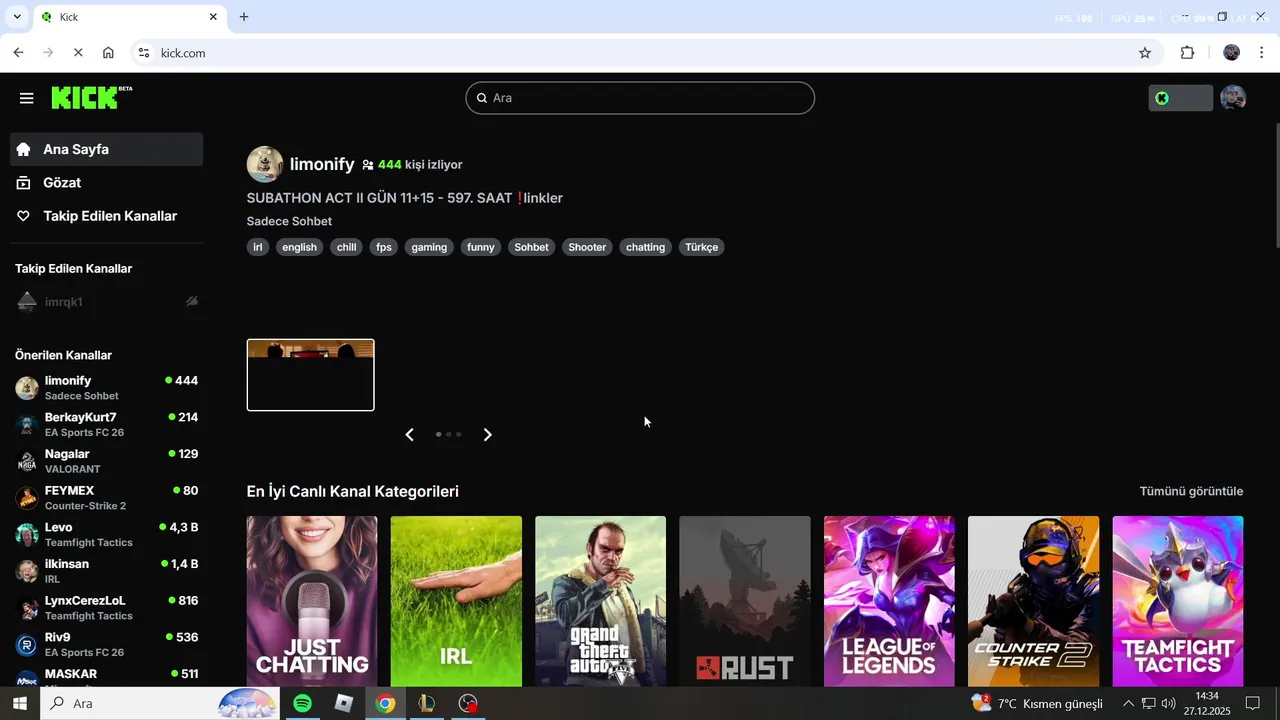Open Levo recommended channel
The width and height of the screenshot is (1280, 720).
click(x=106, y=534)
